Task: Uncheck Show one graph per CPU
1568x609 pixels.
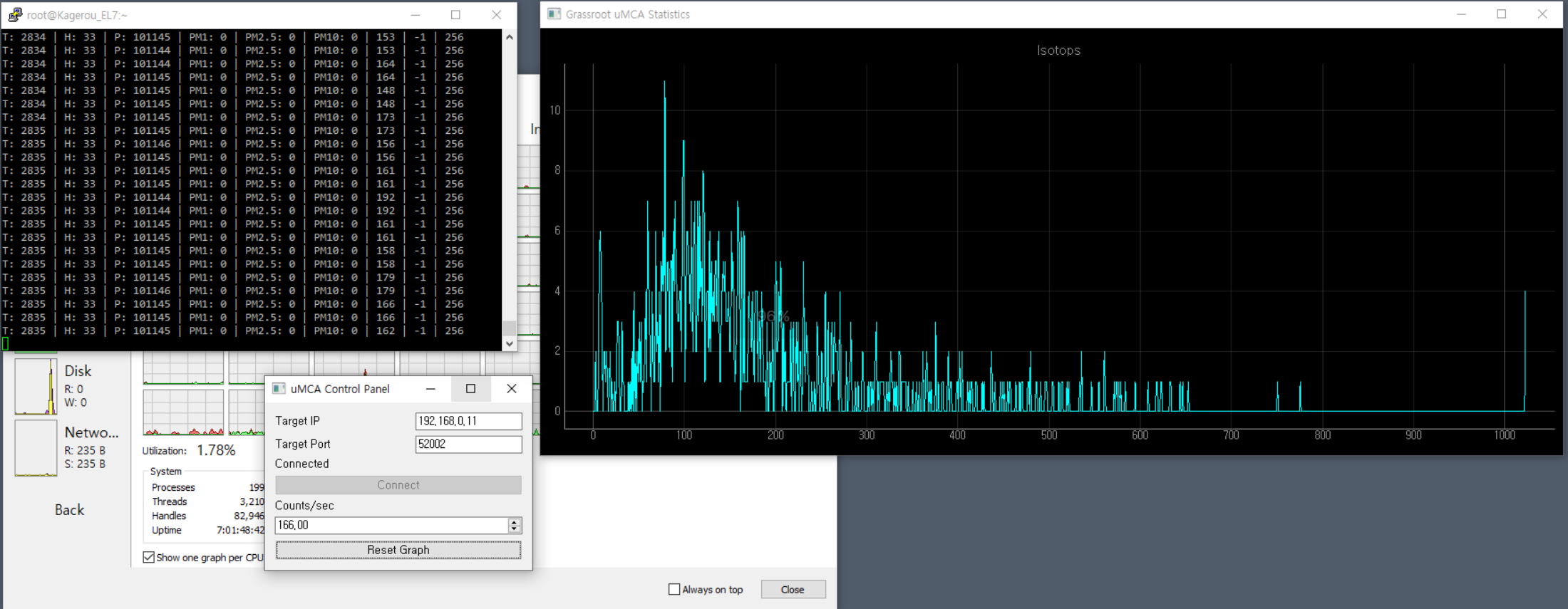Action: click(149, 558)
